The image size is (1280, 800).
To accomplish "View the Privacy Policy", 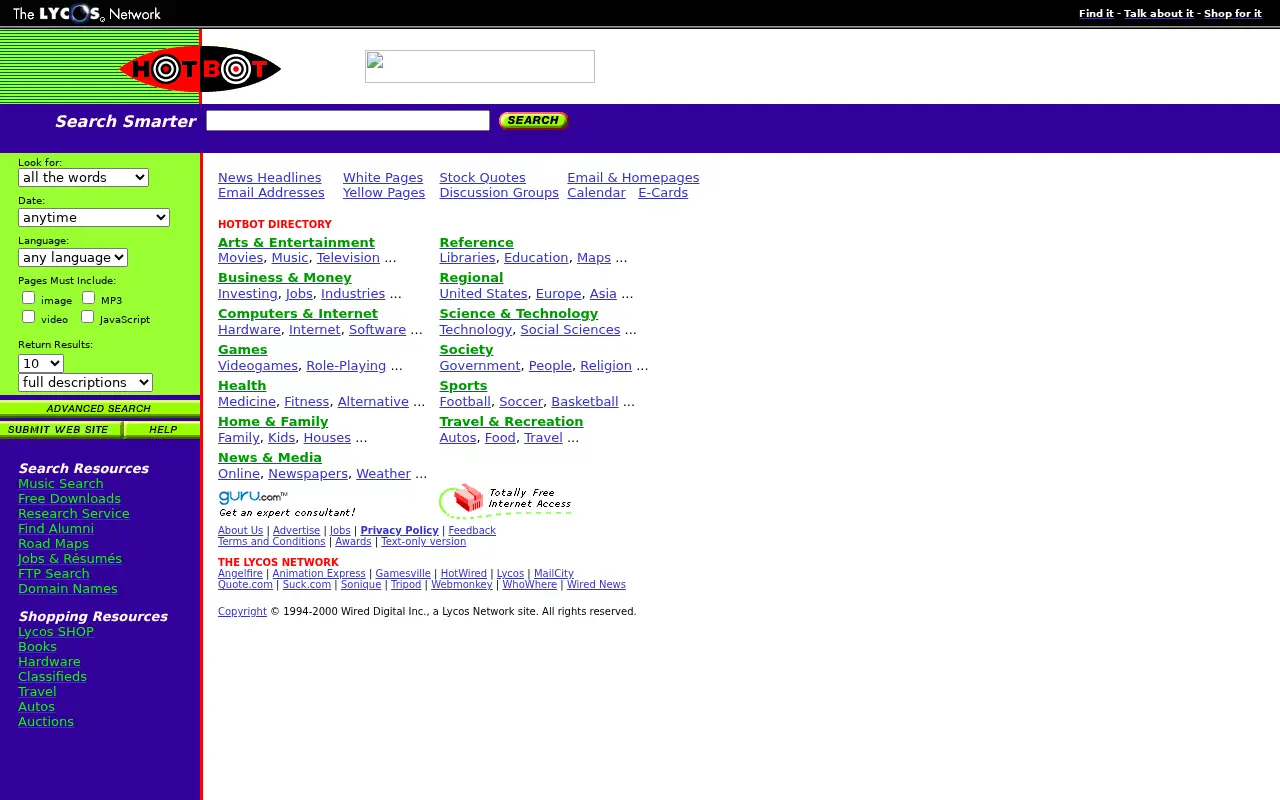I will (x=399, y=530).
